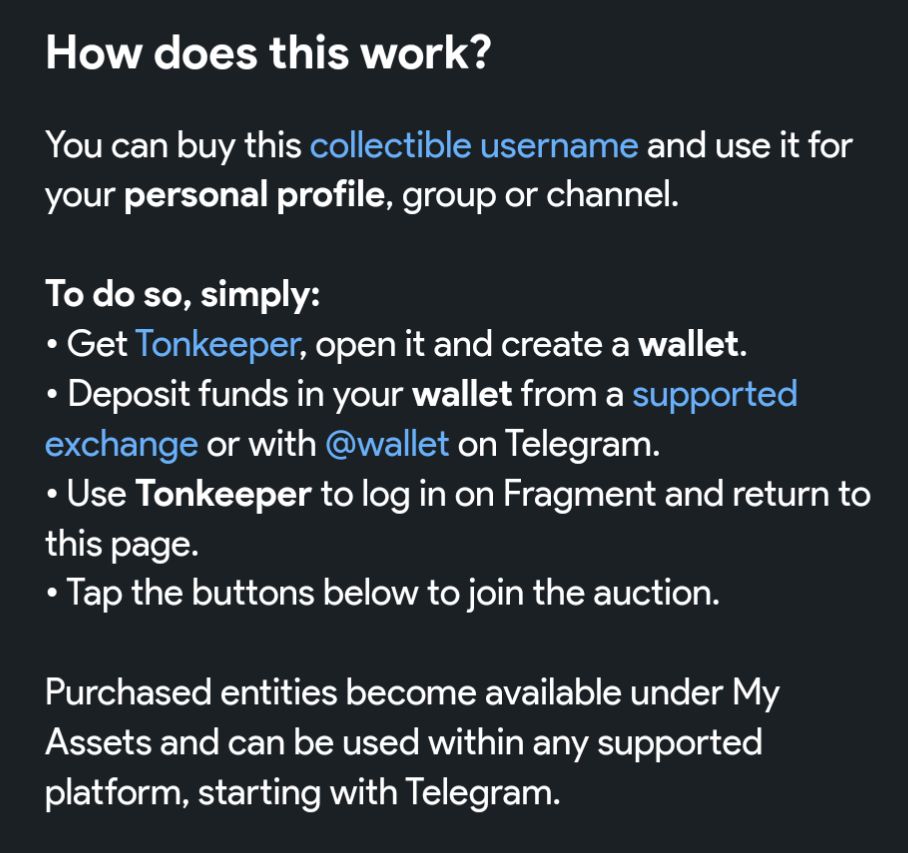Click bold 'wallet' after 'create a'
This screenshot has height=853, width=908.
691,345
